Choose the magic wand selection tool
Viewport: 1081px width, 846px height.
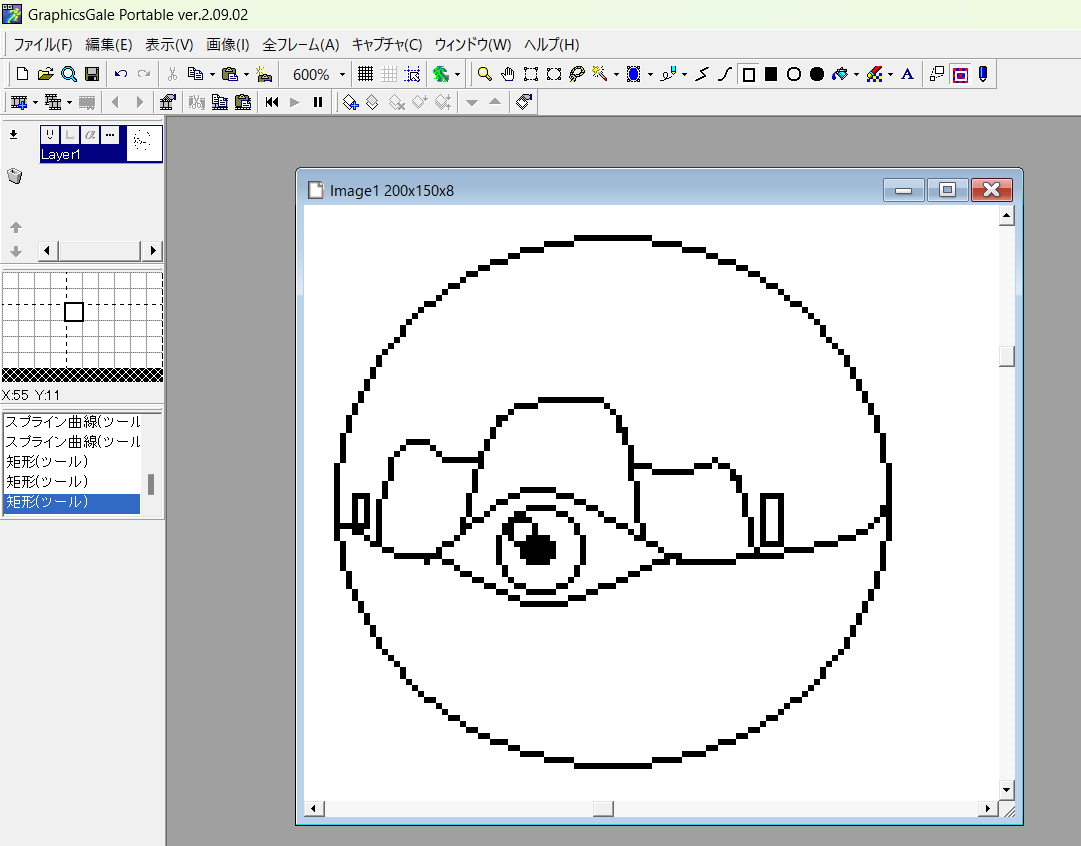pos(600,74)
